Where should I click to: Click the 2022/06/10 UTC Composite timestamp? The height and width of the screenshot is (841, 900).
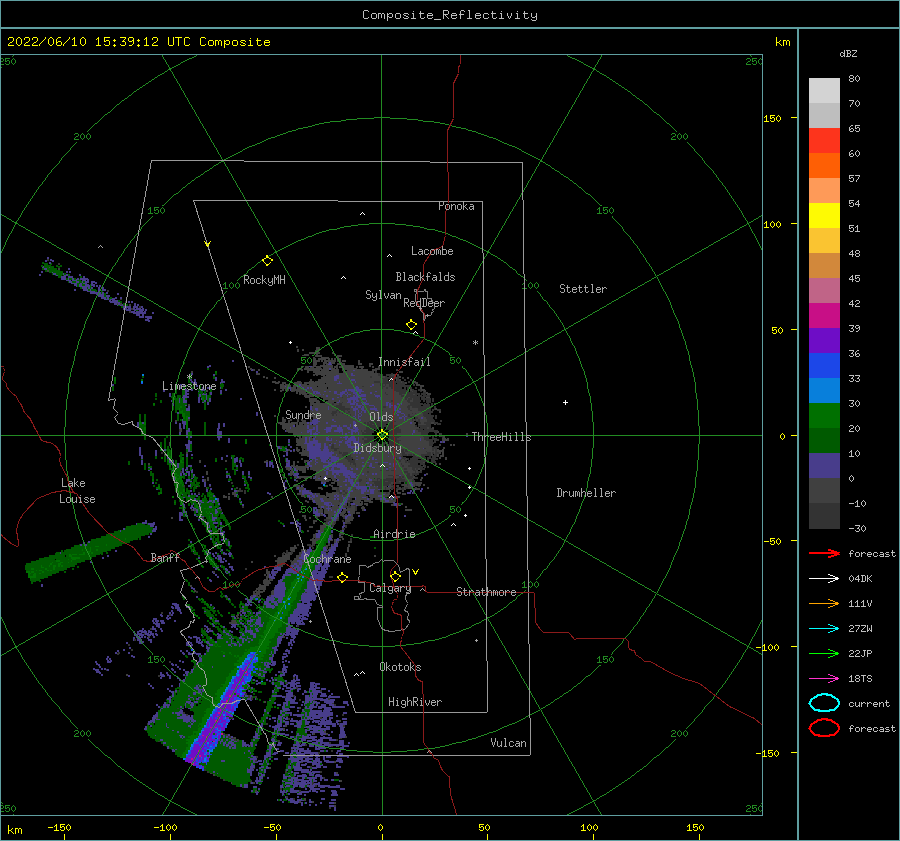(138, 42)
